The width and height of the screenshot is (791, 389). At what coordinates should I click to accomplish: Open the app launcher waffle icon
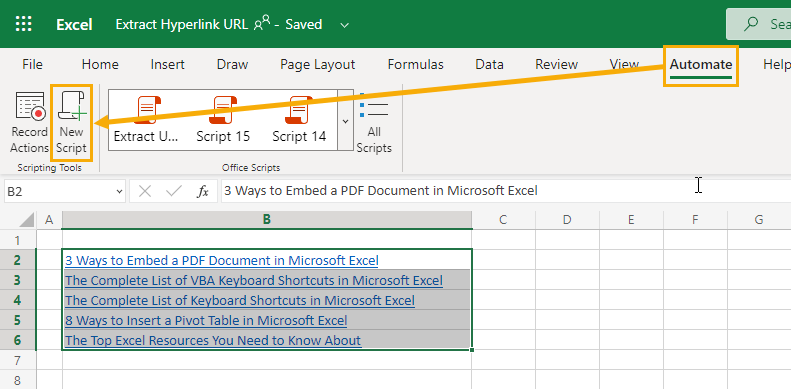tap(24, 24)
